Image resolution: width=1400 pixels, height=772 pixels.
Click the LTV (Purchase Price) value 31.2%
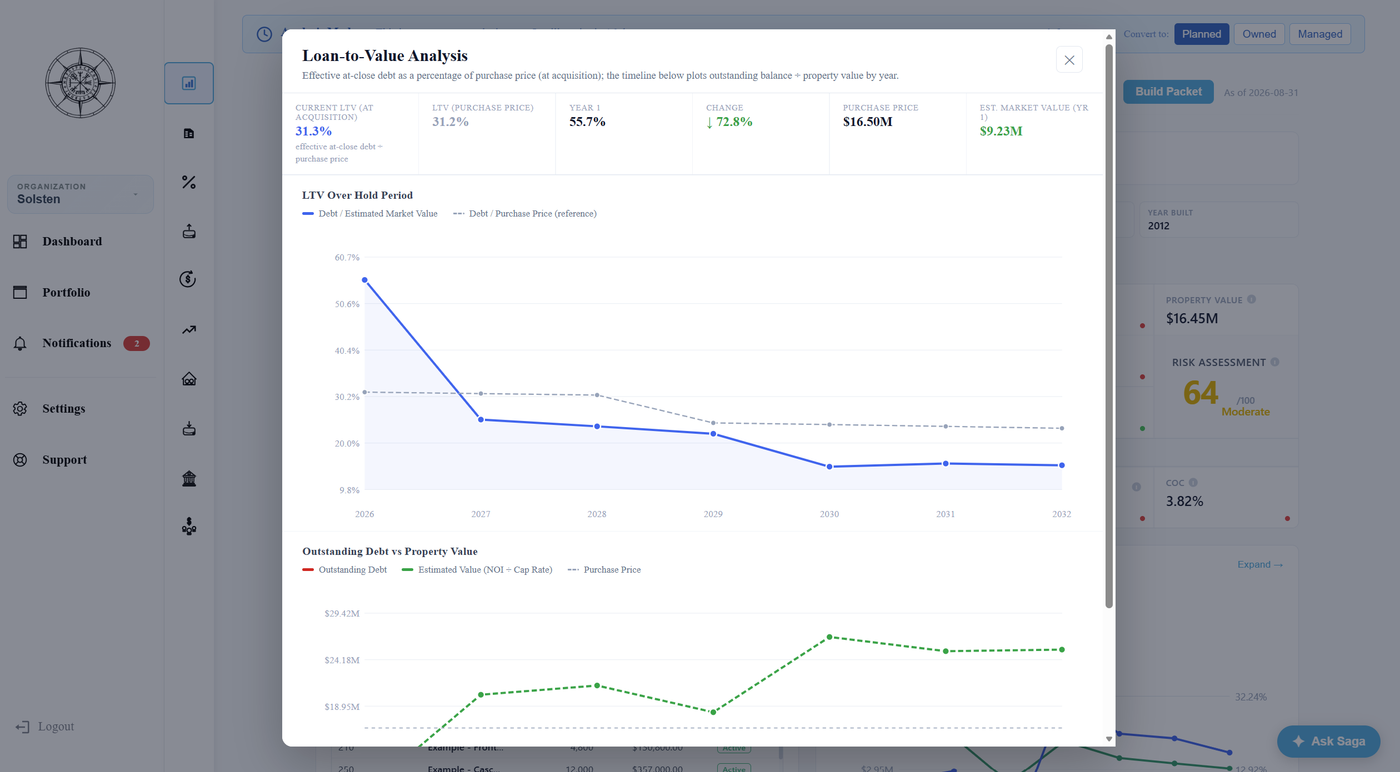tap(450, 122)
